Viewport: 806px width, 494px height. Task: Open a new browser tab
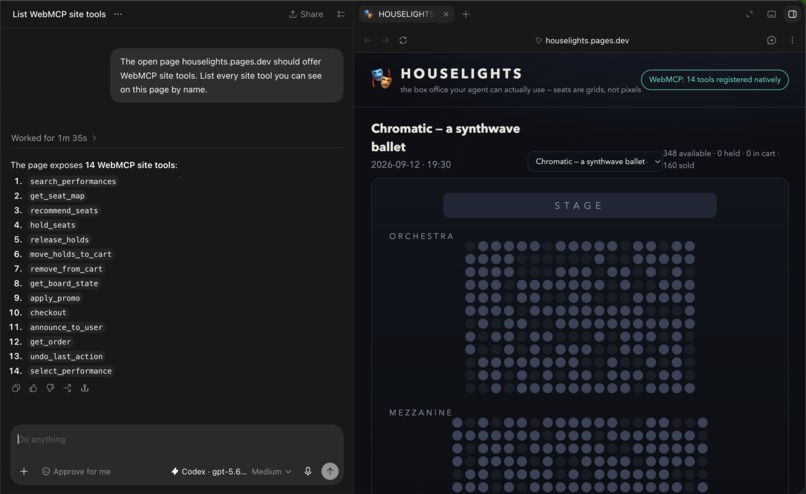466,14
